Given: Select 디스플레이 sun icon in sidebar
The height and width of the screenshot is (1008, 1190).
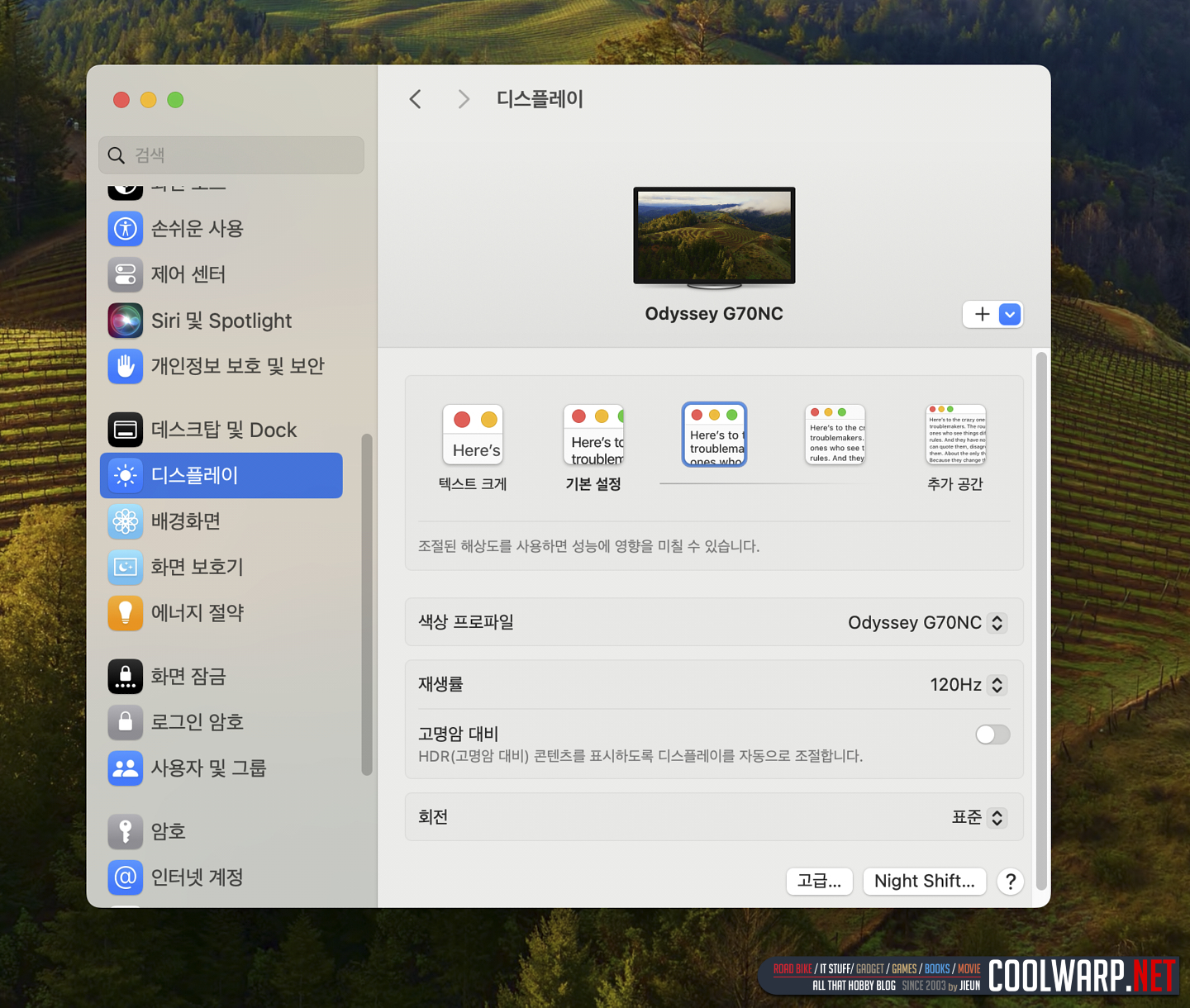Looking at the screenshot, I should tap(126, 475).
